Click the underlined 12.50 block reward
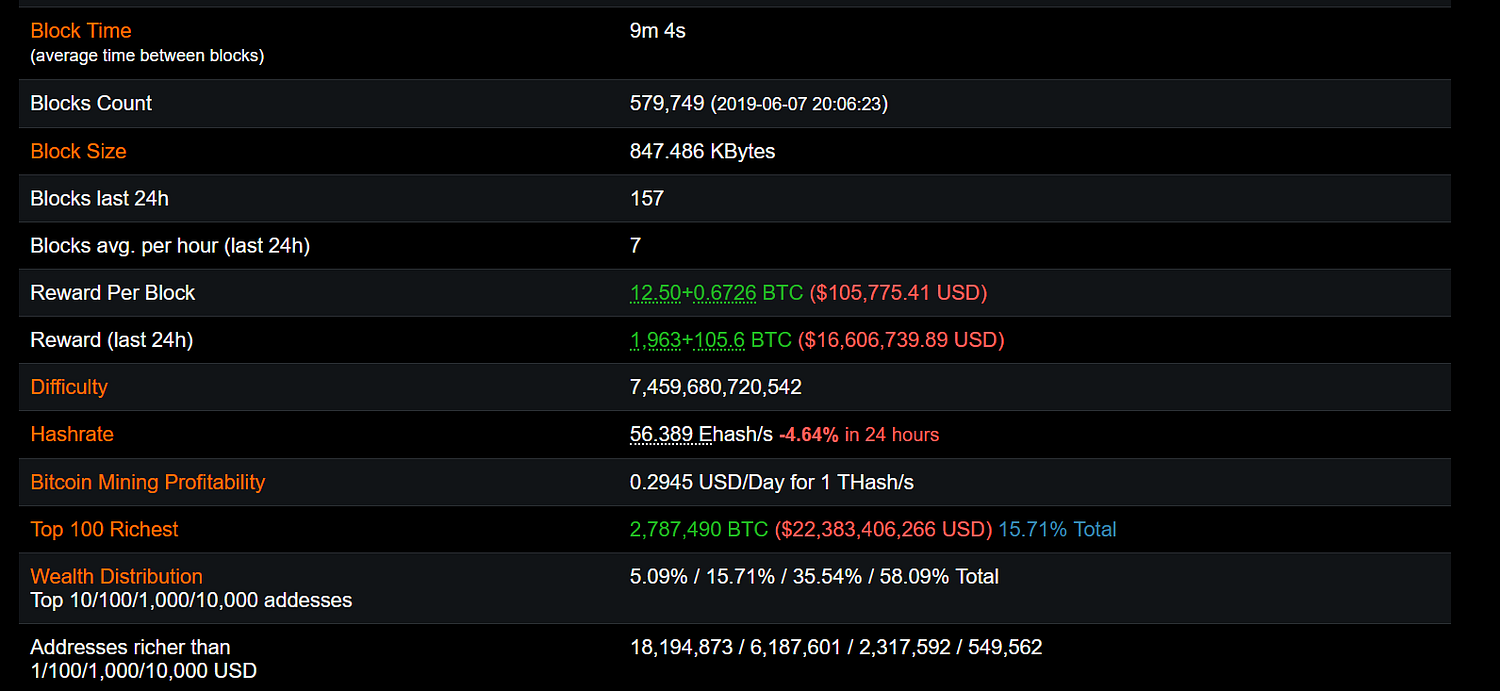Image resolution: width=1500 pixels, height=691 pixels. click(x=655, y=293)
